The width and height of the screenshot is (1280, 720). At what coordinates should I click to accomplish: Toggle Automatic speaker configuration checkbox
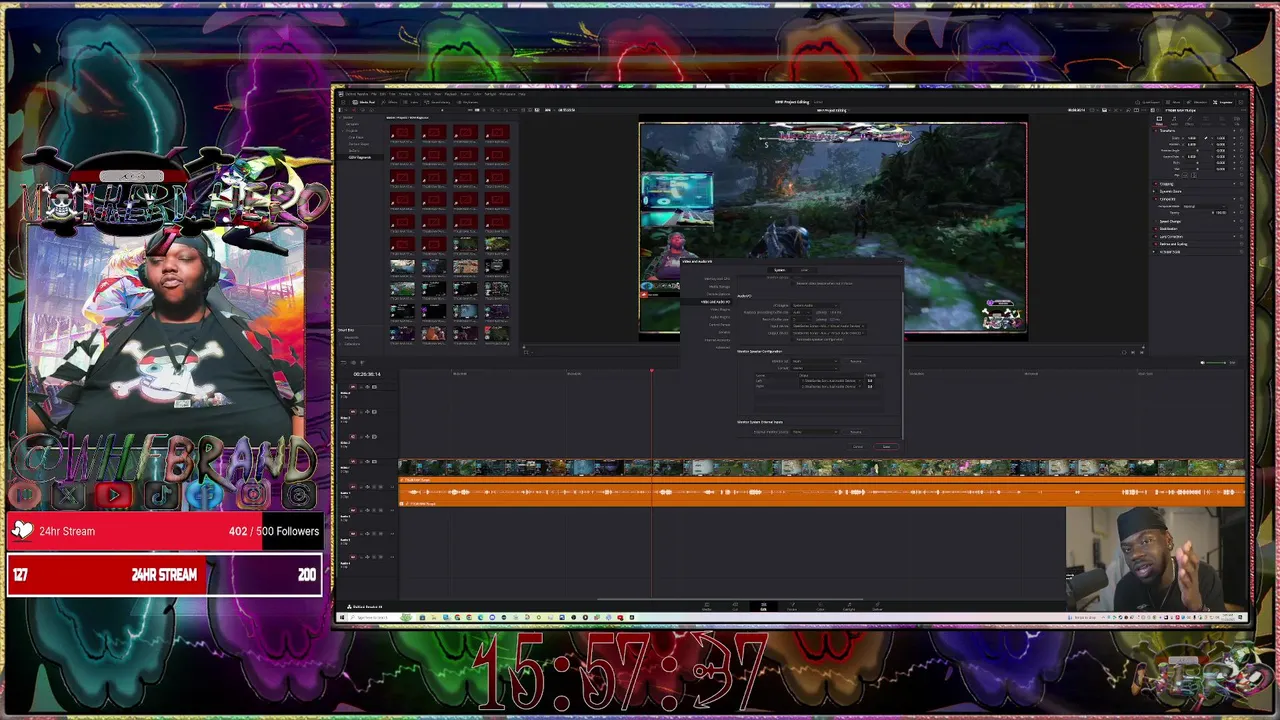(793, 339)
